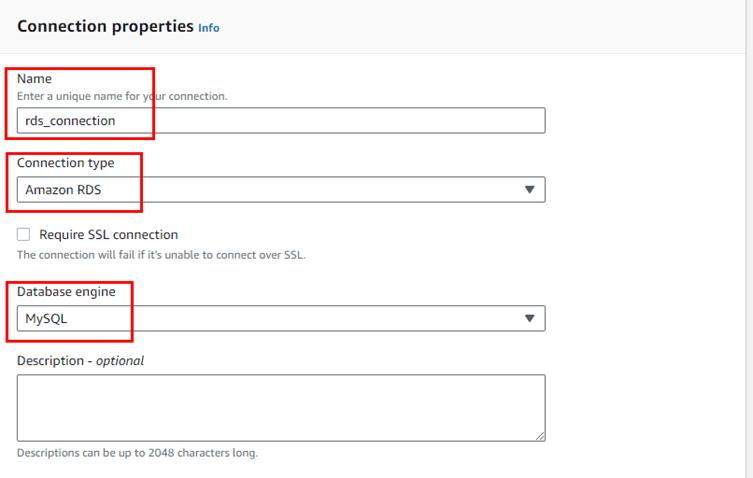This screenshot has width=753, height=478.
Task: Click the Description - optional label
Action: (x=80, y=360)
